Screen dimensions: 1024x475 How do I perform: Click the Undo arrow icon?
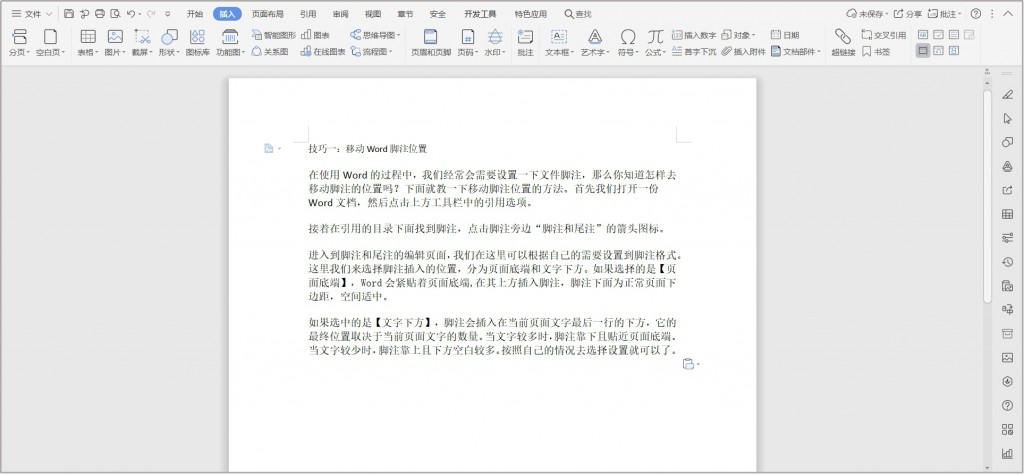click(x=131, y=14)
